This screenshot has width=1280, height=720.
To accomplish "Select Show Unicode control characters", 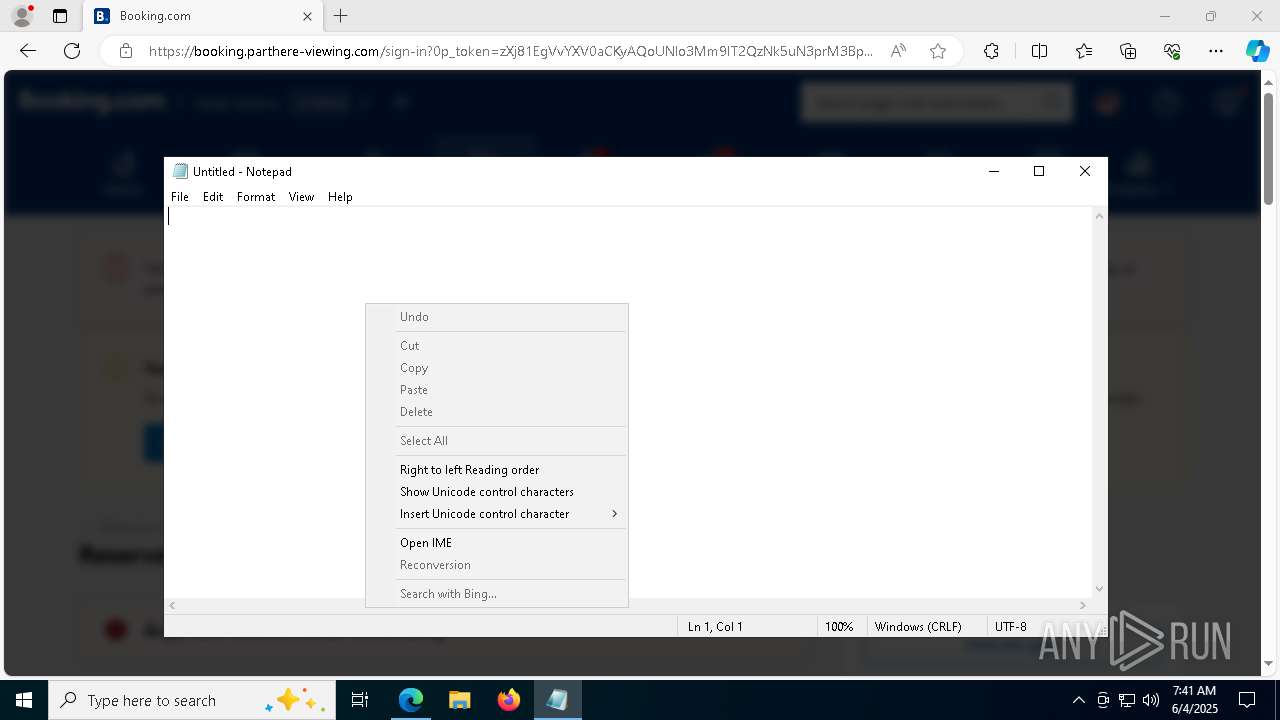I will (x=497, y=492).
